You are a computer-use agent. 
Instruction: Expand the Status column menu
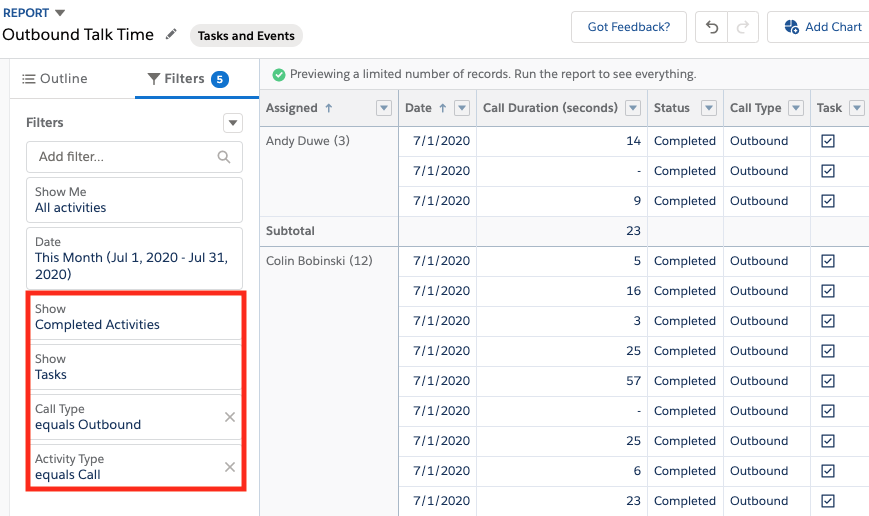708,108
